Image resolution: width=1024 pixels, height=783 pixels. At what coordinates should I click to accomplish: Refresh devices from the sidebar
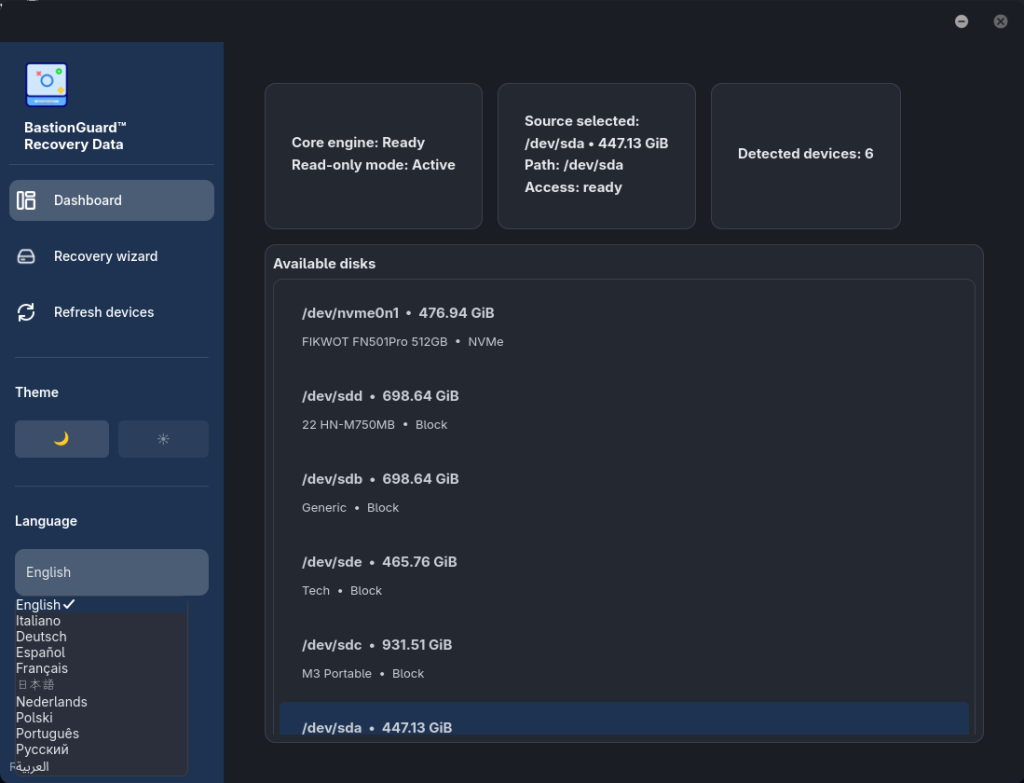coord(112,312)
